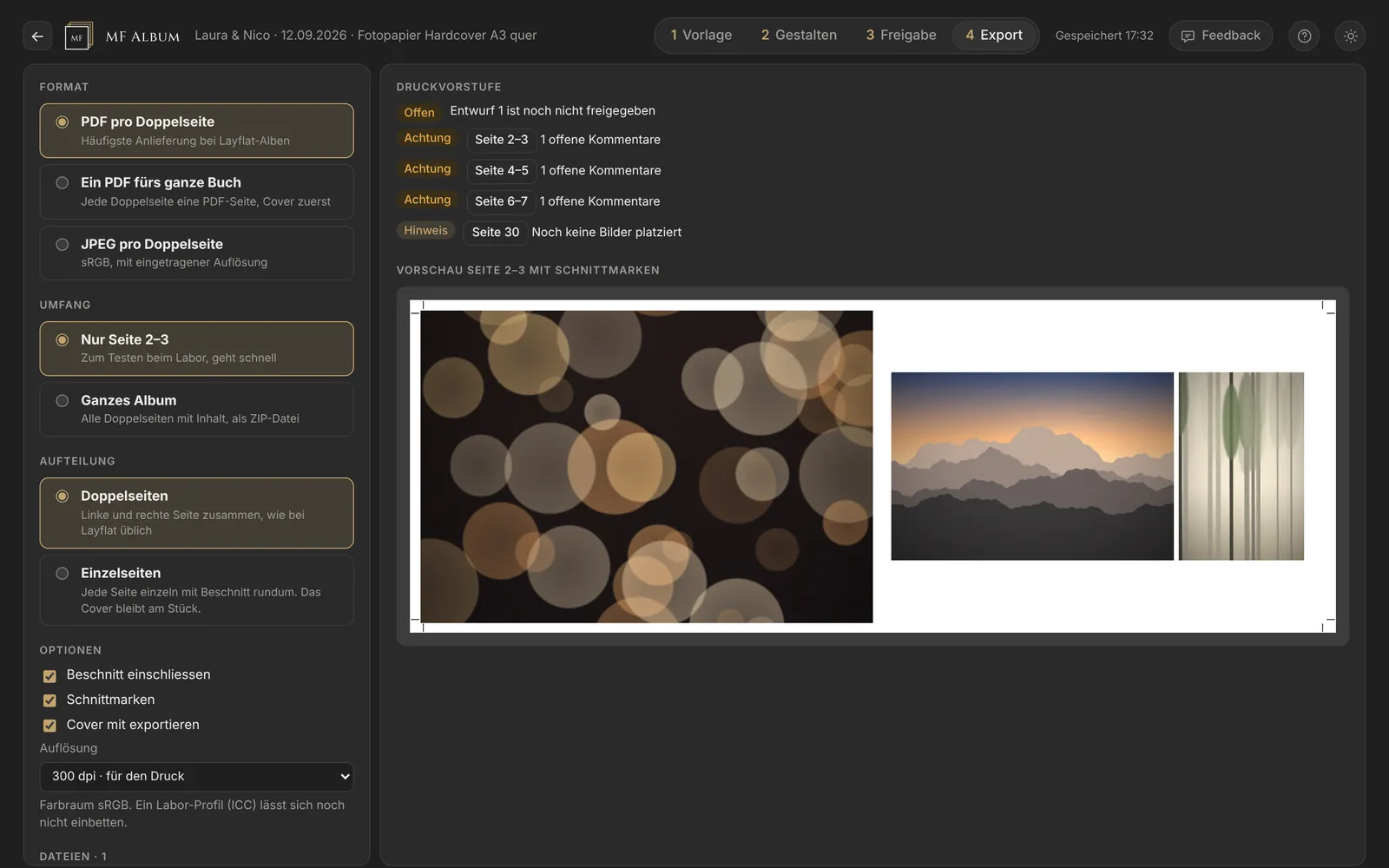
Task: Click the Farbraum sRGB info text
Action: click(192, 813)
